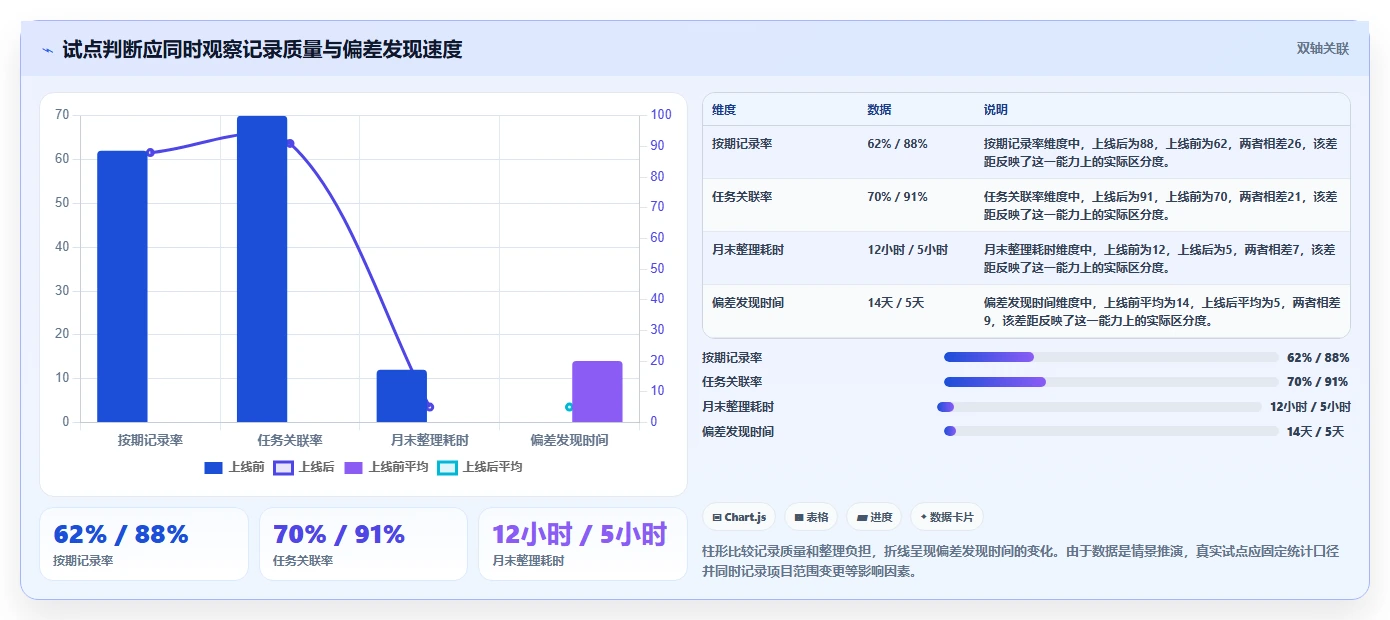Image resolution: width=1390 pixels, height=620 pixels.
Task: Click the 14天 / 5天 progress value
Action: pos(1315,432)
